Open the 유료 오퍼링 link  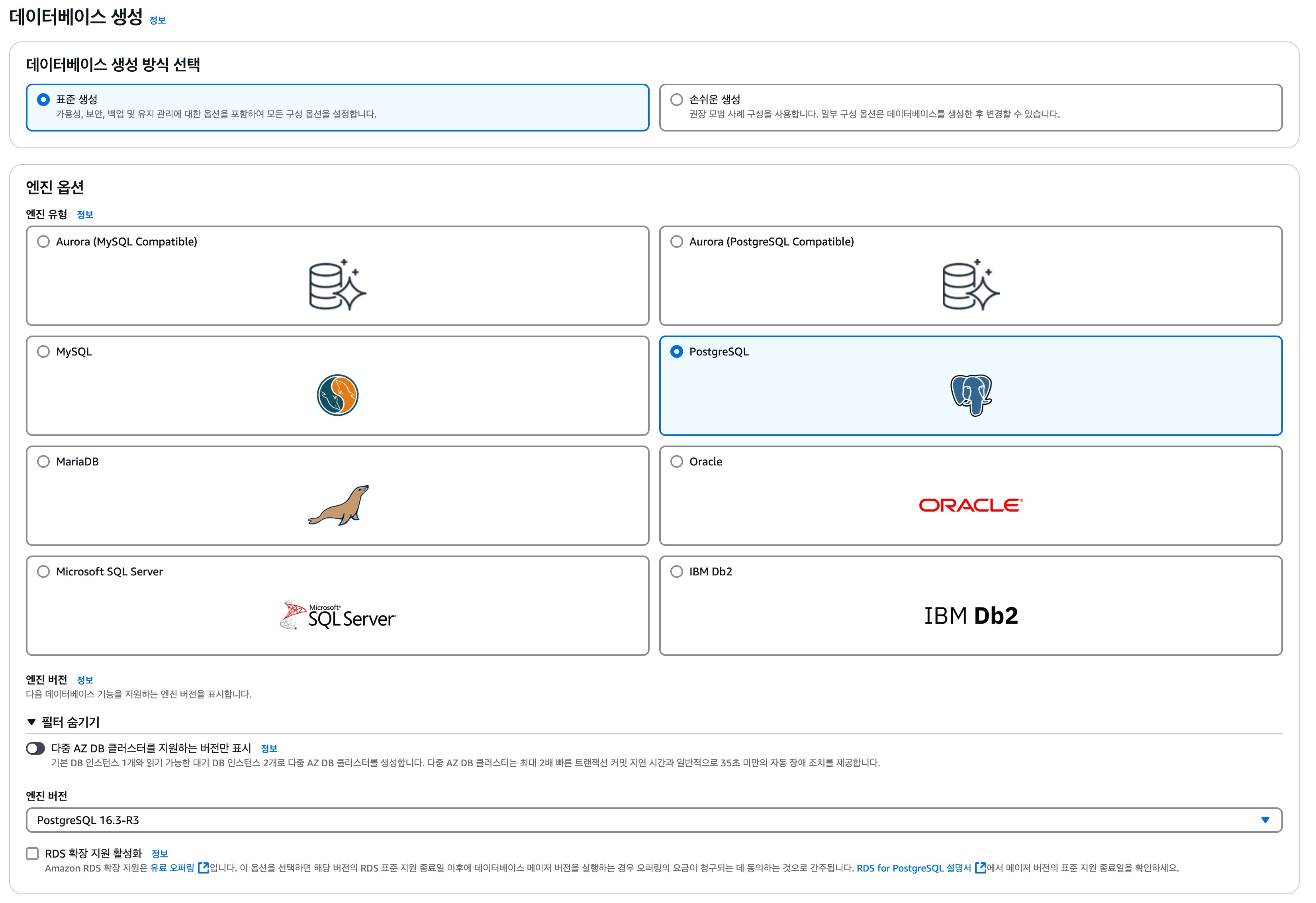coord(172,868)
